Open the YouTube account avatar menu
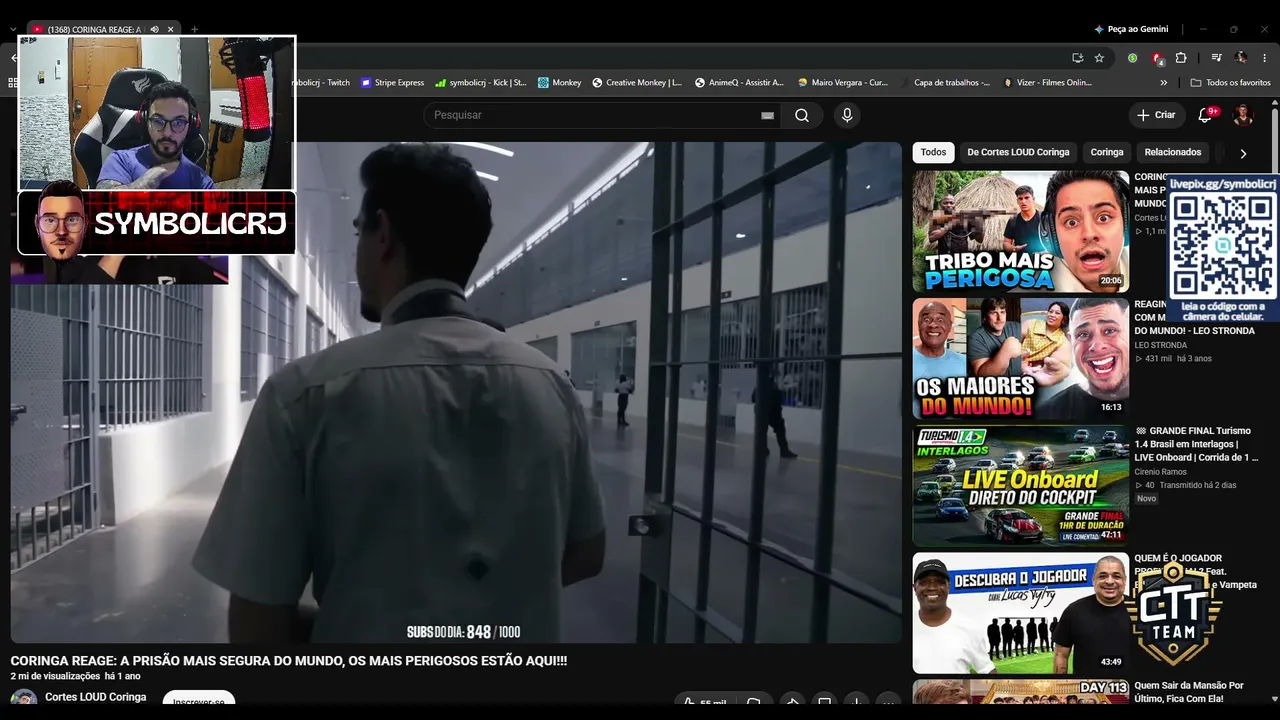The height and width of the screenshot is (720, 1280). (x=1243, y=115)
